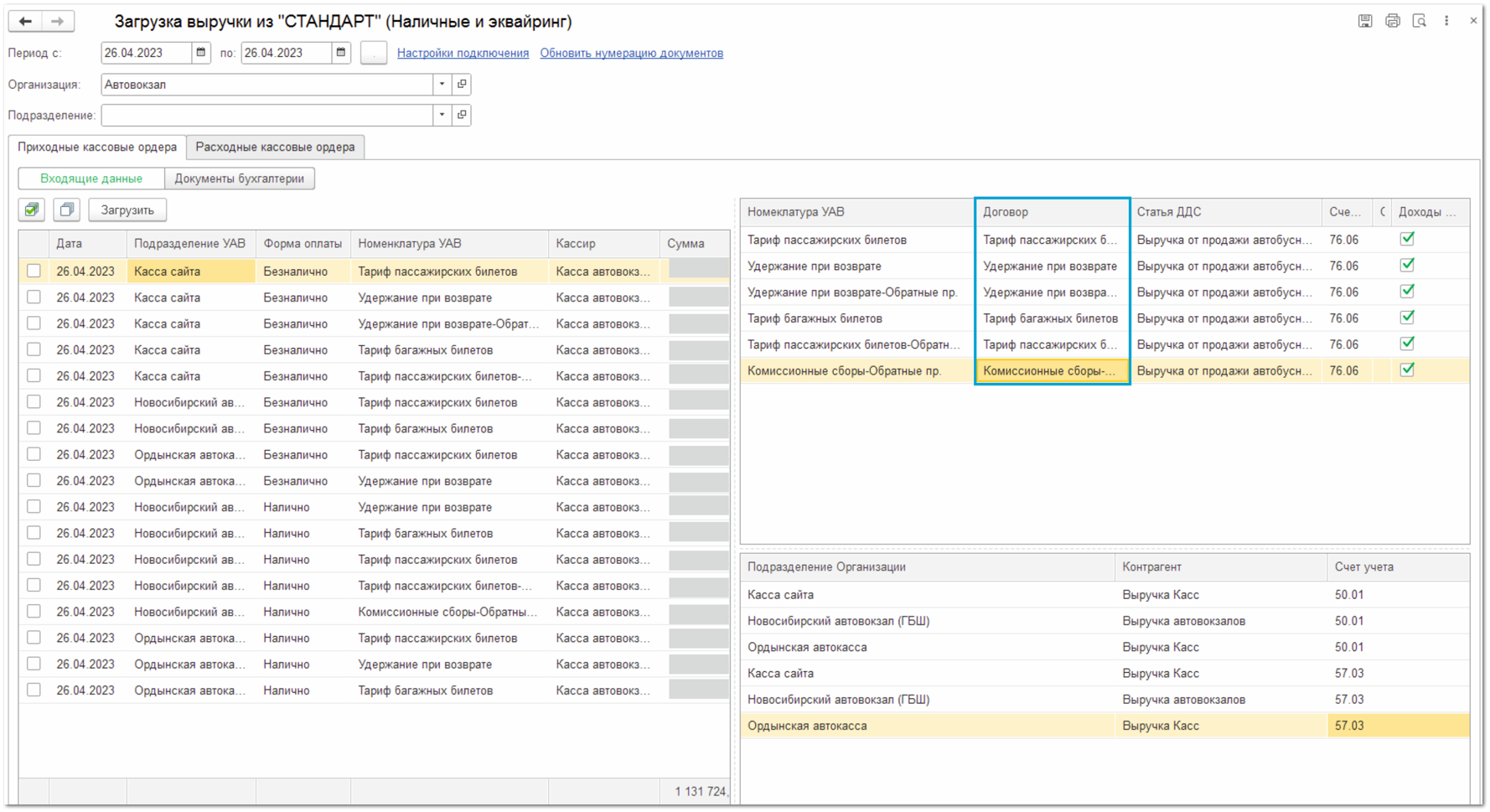This screenshot has height=812, width=1490.
Task: Switch to Расходные кассовые ордера tab
Action: 275,147
